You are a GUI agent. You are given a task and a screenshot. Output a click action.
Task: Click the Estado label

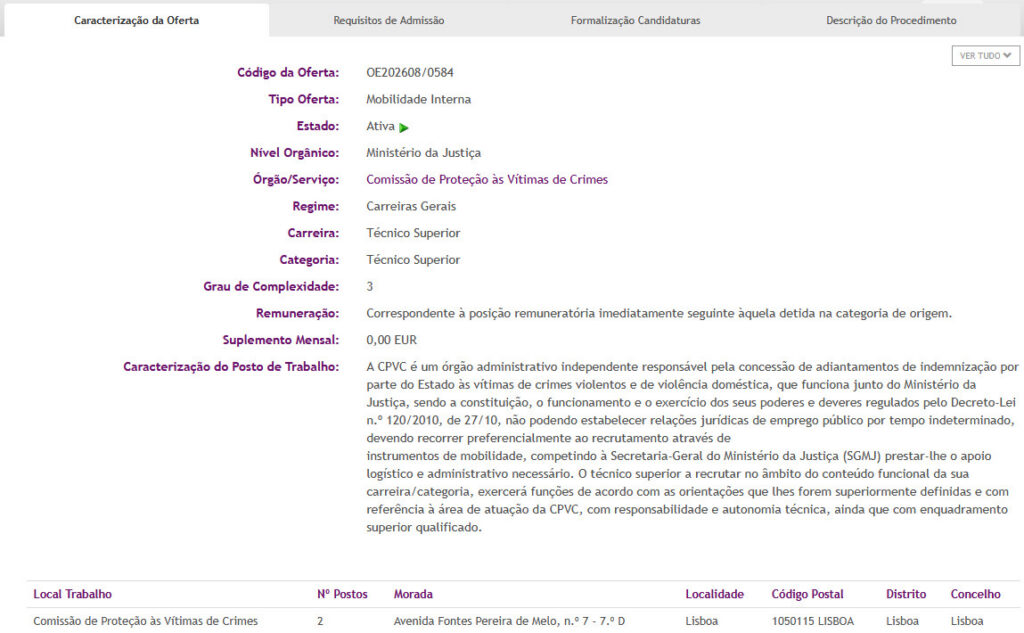[317, 126]
